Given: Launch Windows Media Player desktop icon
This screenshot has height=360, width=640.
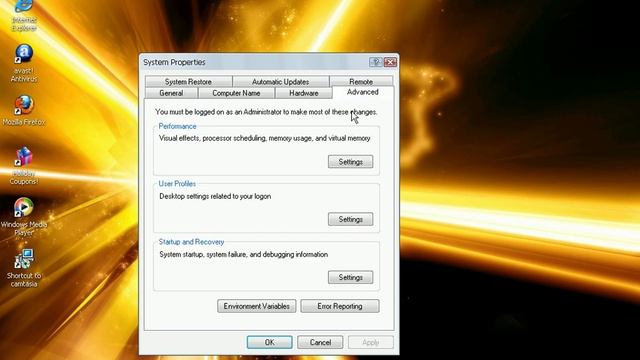Looking at the screenshot, I should [24, 216].
